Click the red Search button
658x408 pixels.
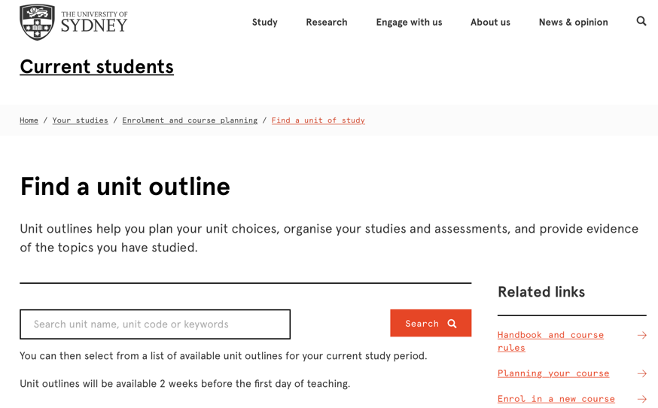point(431,323)
